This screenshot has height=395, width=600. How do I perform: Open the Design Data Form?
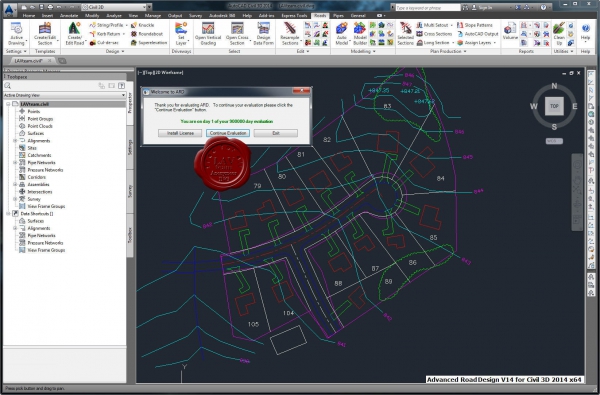pyautogui.click(x=263, y=34)
